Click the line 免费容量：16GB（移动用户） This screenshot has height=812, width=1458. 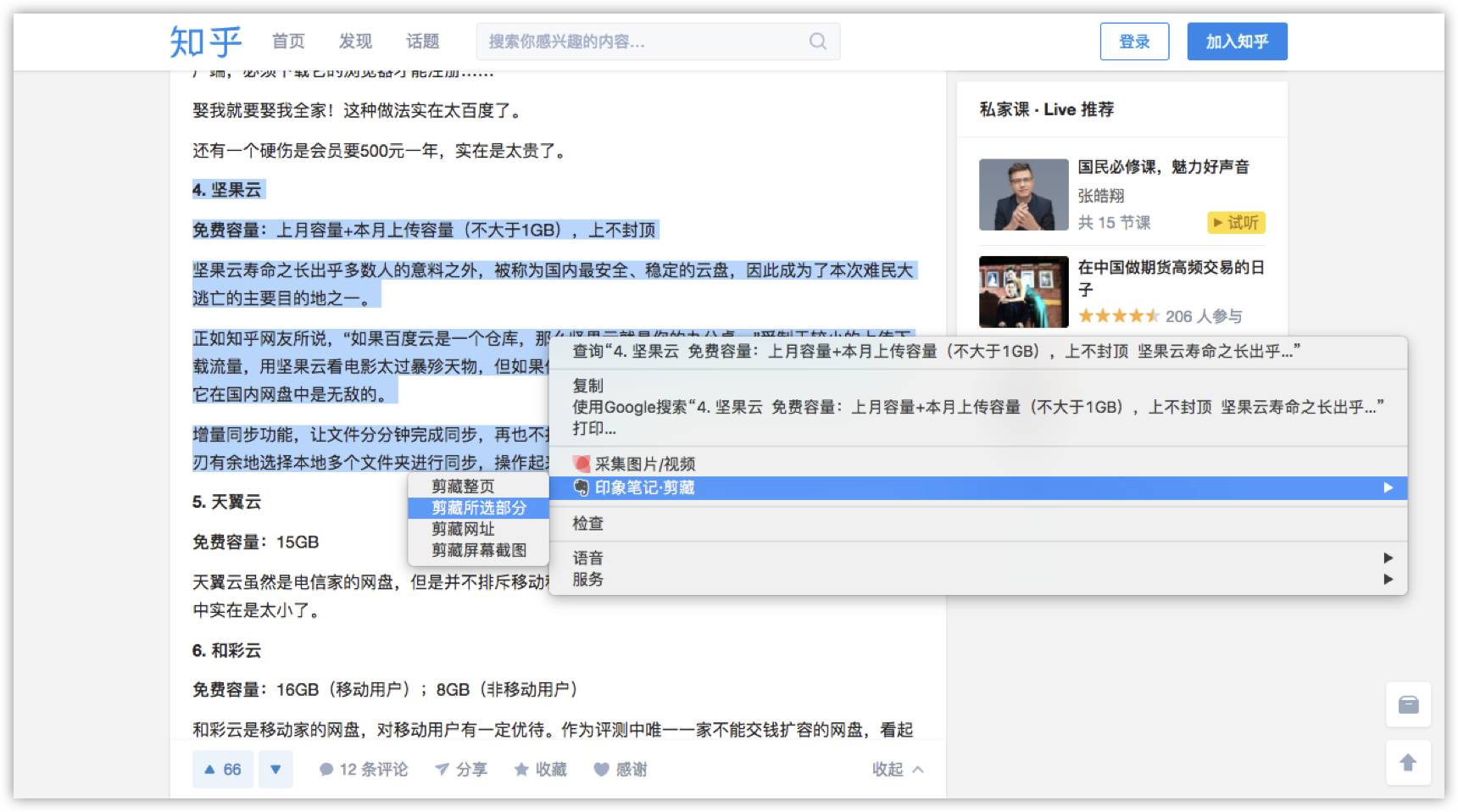385,689
